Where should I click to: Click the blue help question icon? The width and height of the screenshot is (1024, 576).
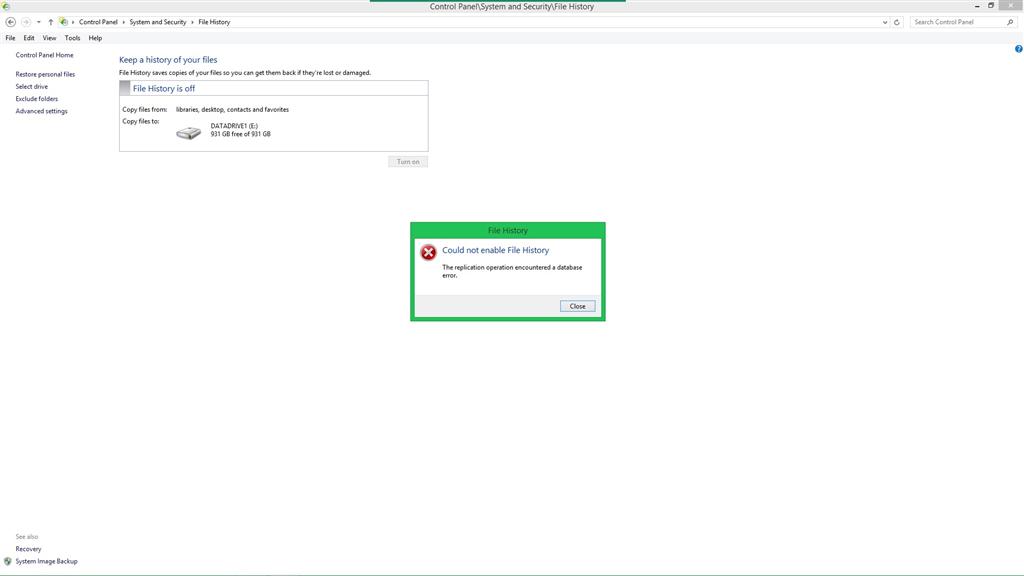coord(1018,49)
